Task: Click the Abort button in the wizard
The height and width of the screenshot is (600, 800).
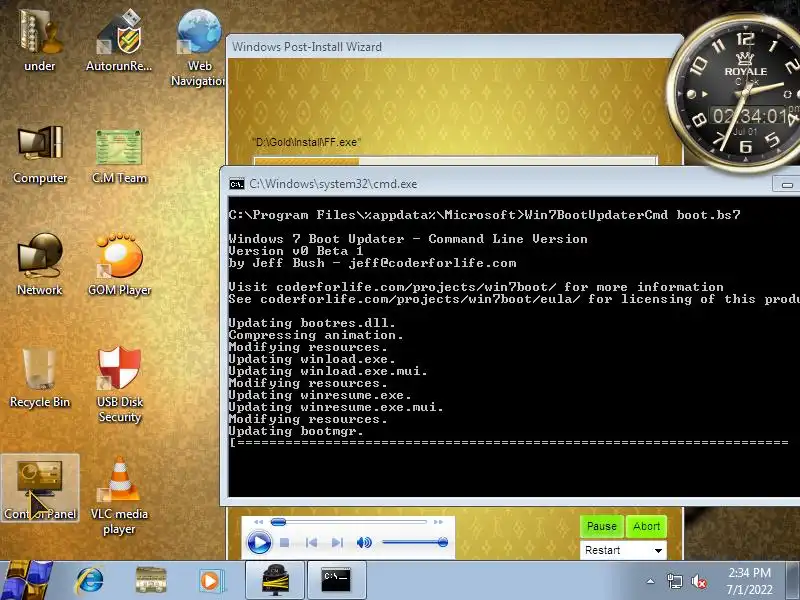Action: point(646,526)
